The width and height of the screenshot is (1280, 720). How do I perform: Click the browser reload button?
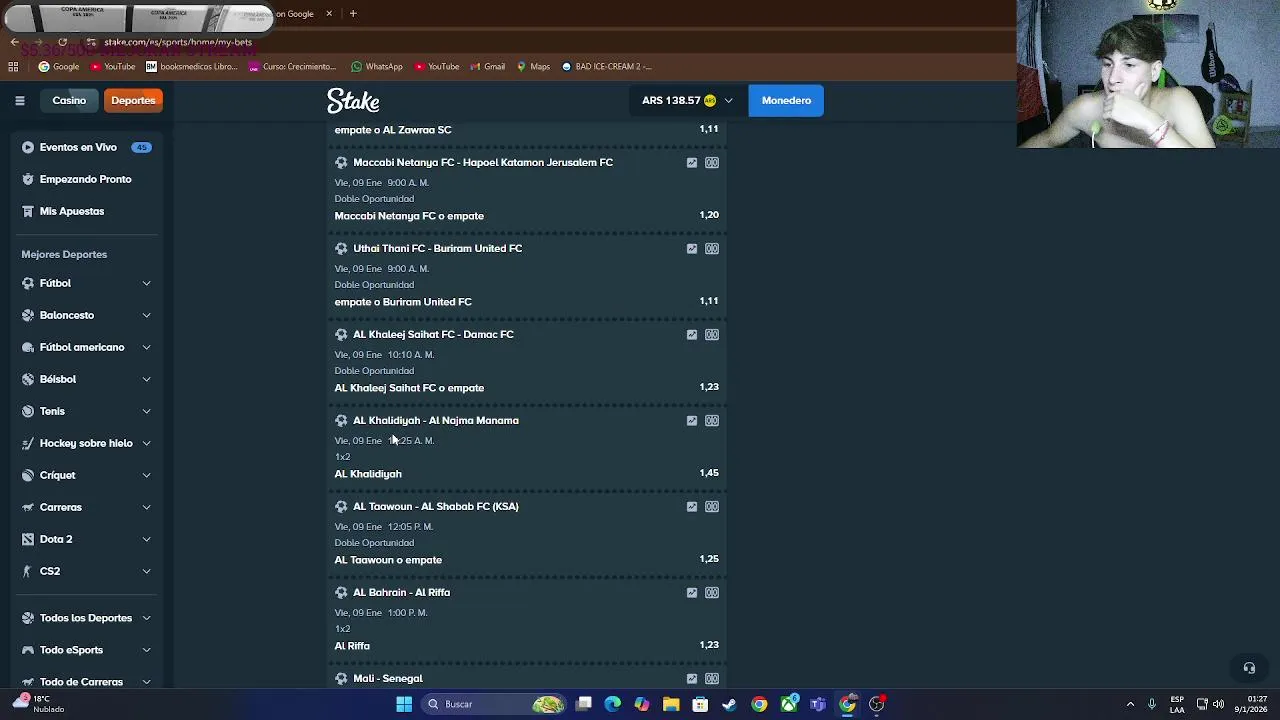[62, 42]
